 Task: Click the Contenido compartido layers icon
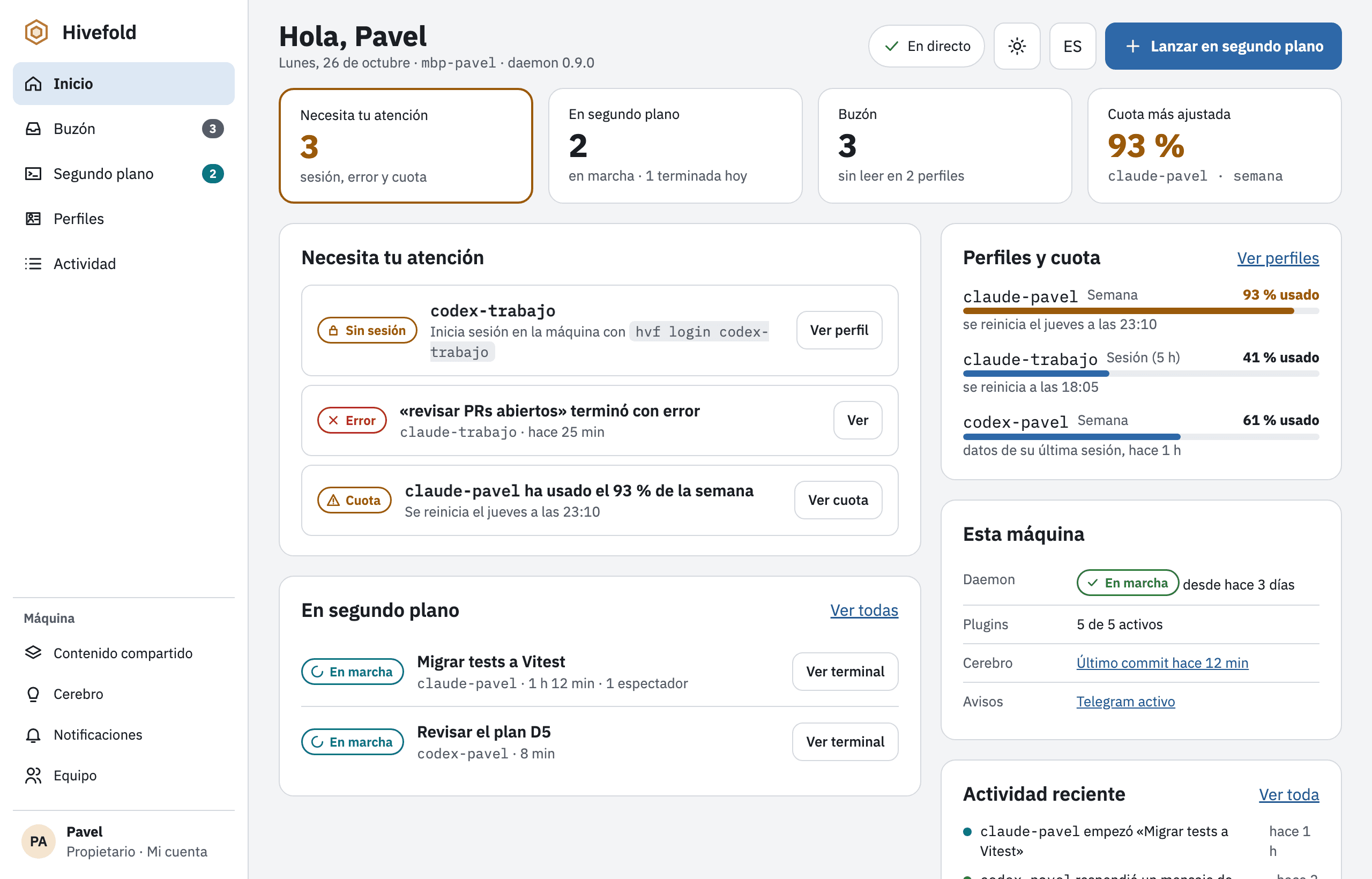coord(33,653)
